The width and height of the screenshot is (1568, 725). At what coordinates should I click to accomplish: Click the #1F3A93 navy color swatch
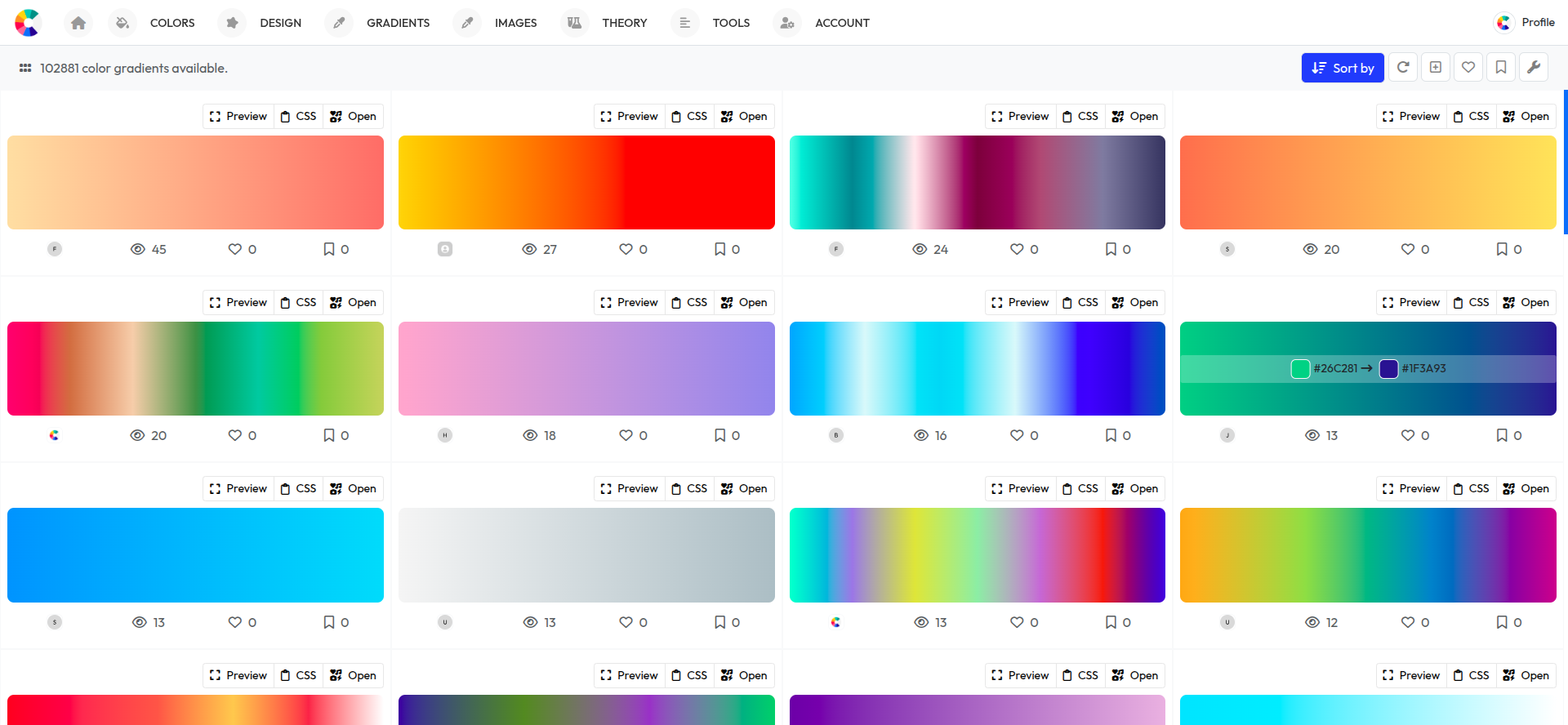click(1388, 369)
